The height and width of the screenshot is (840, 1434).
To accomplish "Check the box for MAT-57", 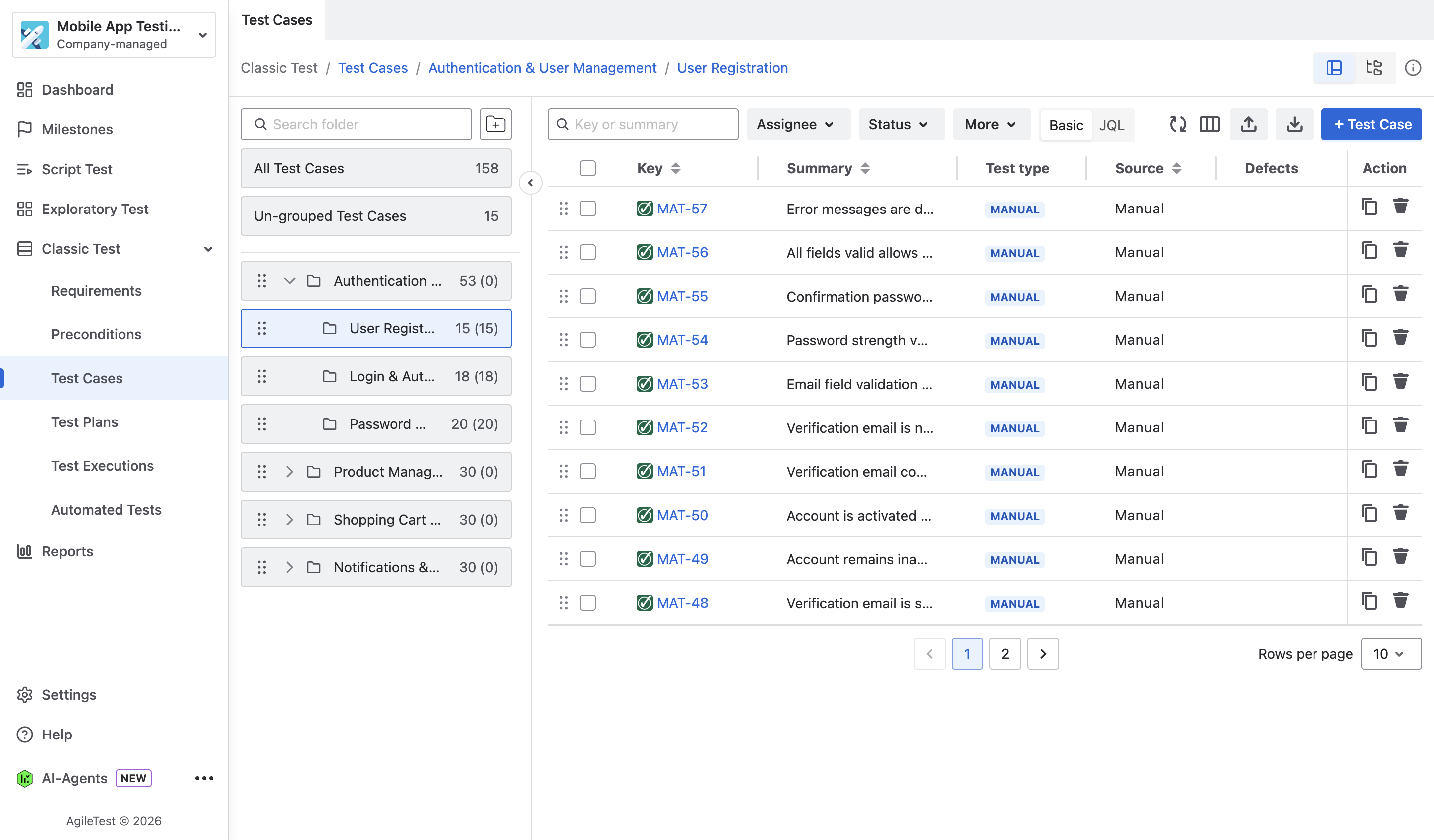I will pos(587,209).
